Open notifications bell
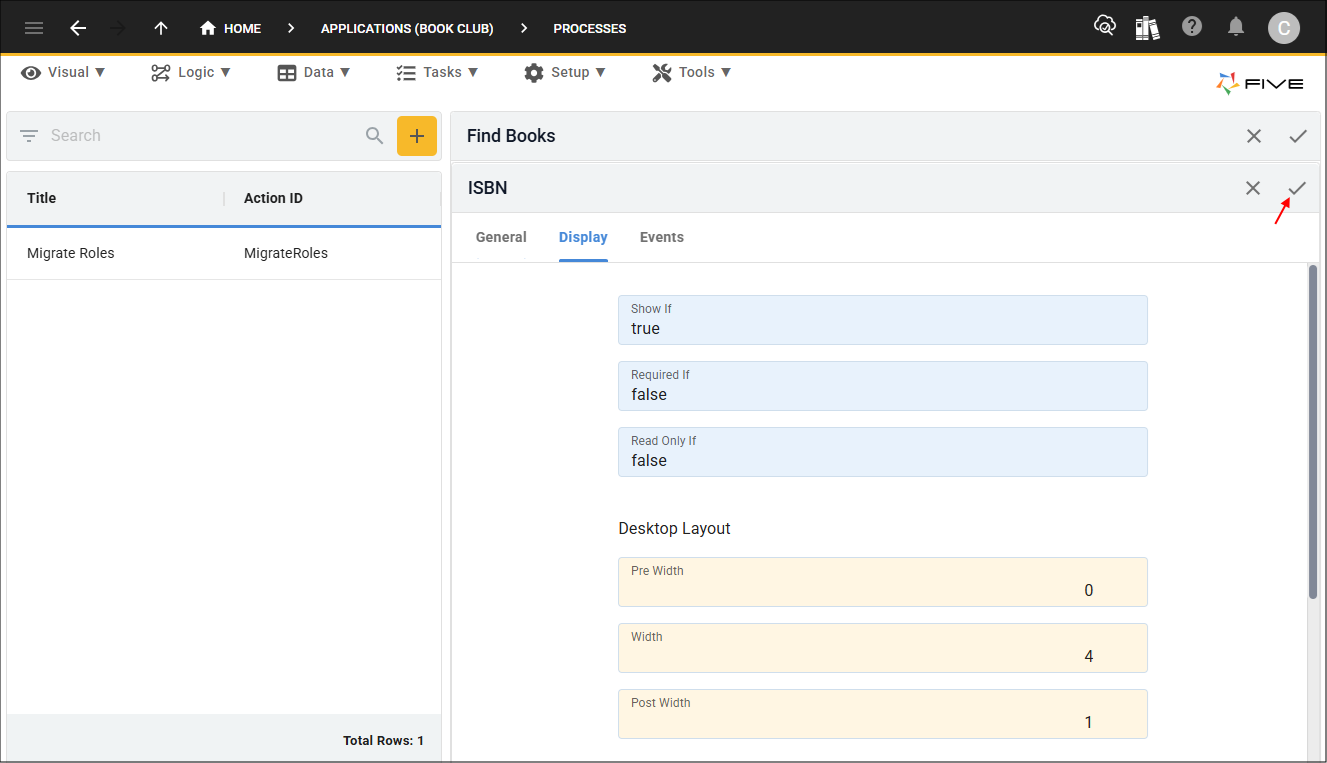Image resolution: width=1327 pixels, height=763 pixels. pos(1237,27)
